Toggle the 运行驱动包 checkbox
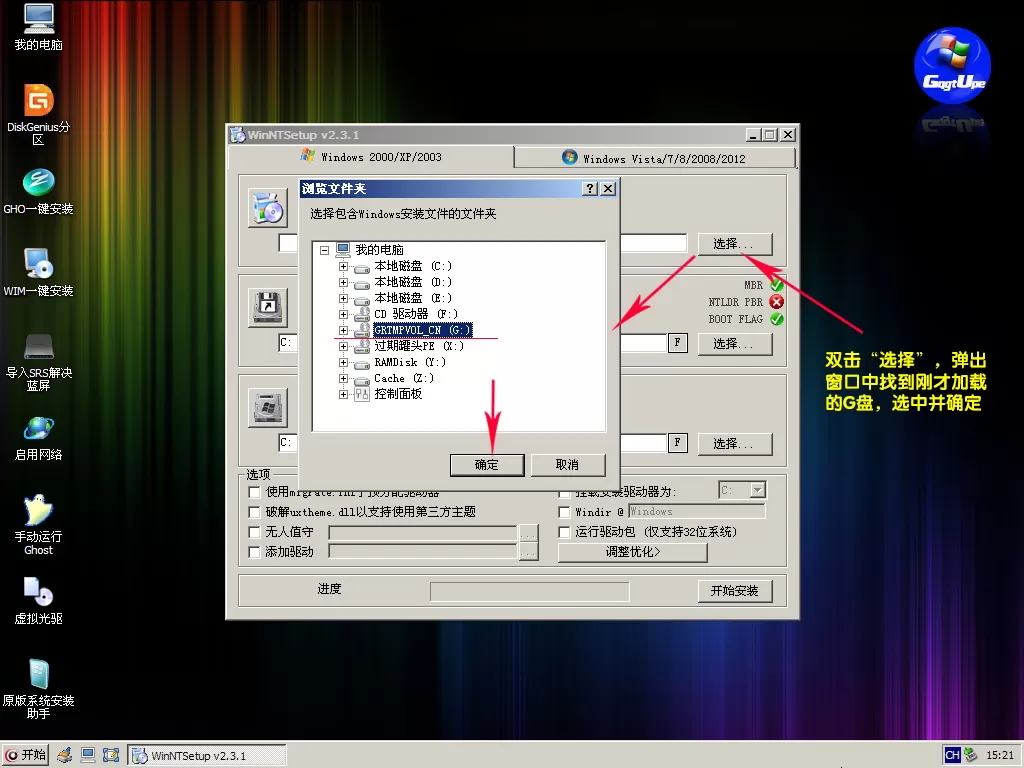Screen dimensions: 1024x768 565,532
